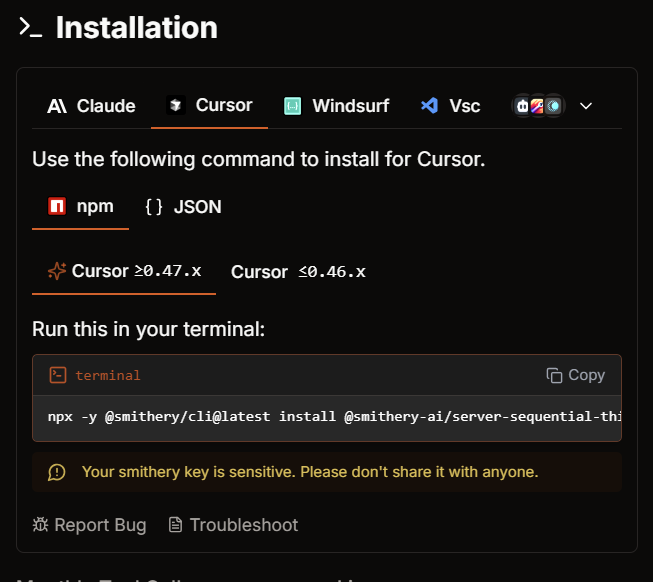Image resolution: width=653 pixels, height=582 pixels.
Task: Choose the Cursor ≤0.46.x version tab
Action: (x=298, y=272)
